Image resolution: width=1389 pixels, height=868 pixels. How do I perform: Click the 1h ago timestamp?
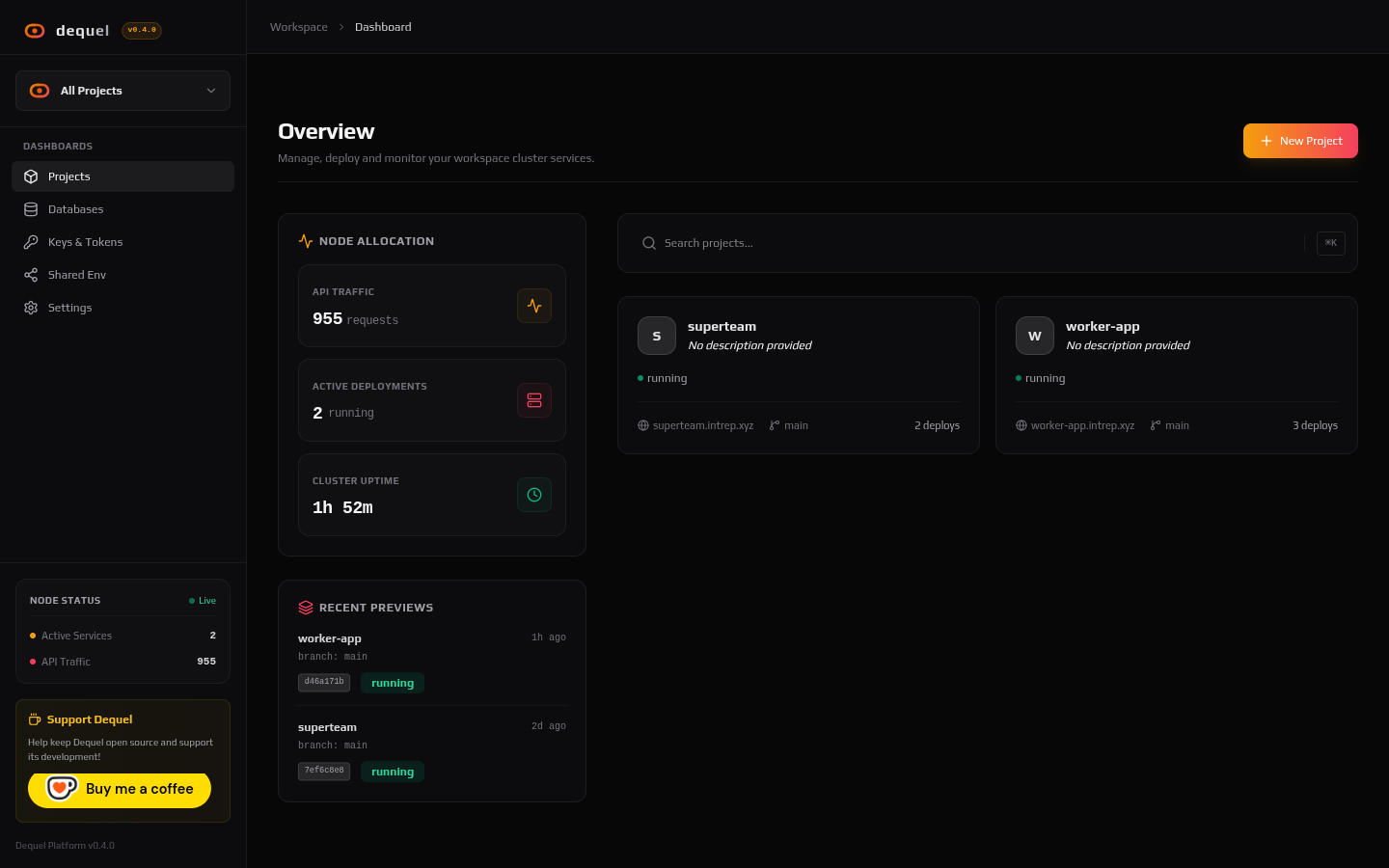click(549, 637)
